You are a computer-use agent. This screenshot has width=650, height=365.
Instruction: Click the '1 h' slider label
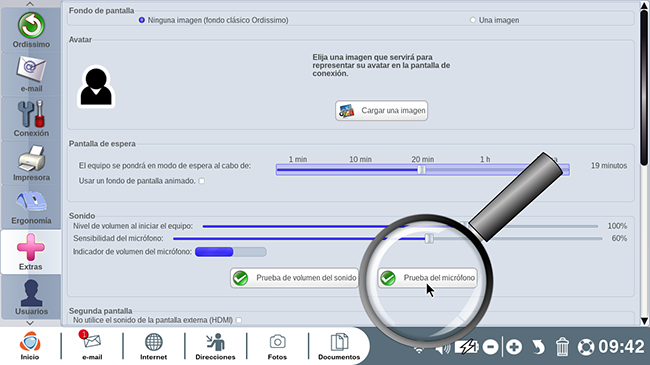click(x=485, y=159)
